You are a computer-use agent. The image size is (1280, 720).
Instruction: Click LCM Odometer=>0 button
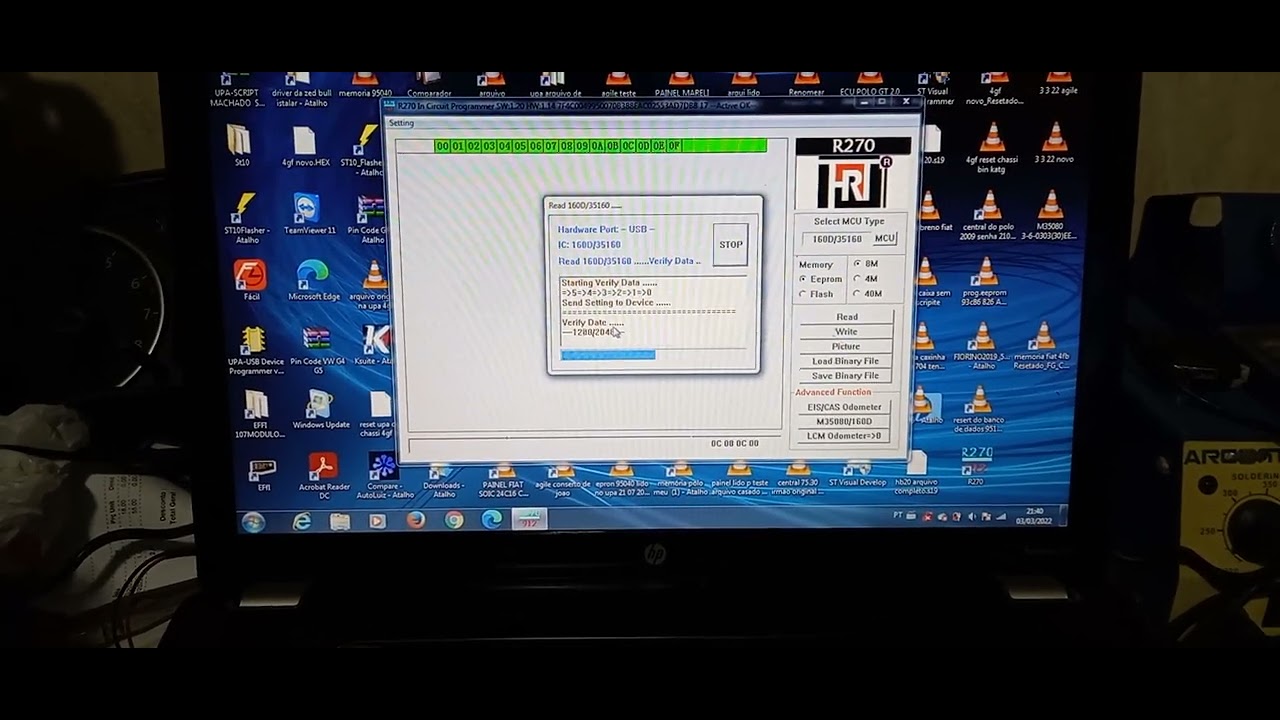pos(845,436)
